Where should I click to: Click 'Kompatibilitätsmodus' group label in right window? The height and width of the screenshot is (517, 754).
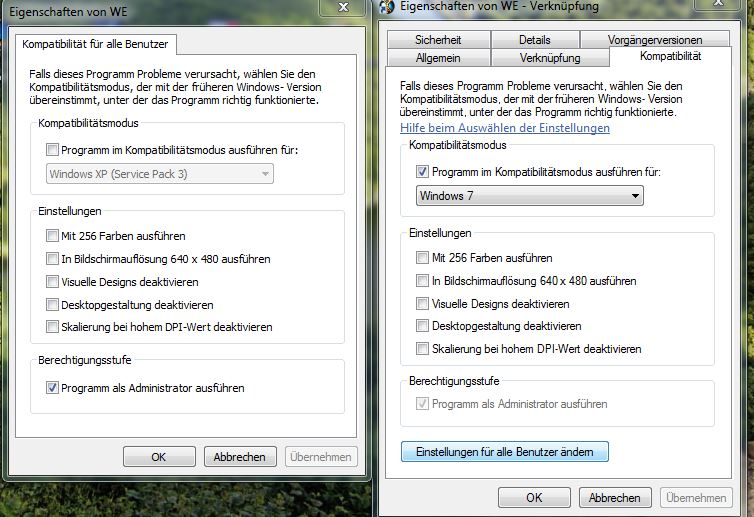[x=458, y=145]
